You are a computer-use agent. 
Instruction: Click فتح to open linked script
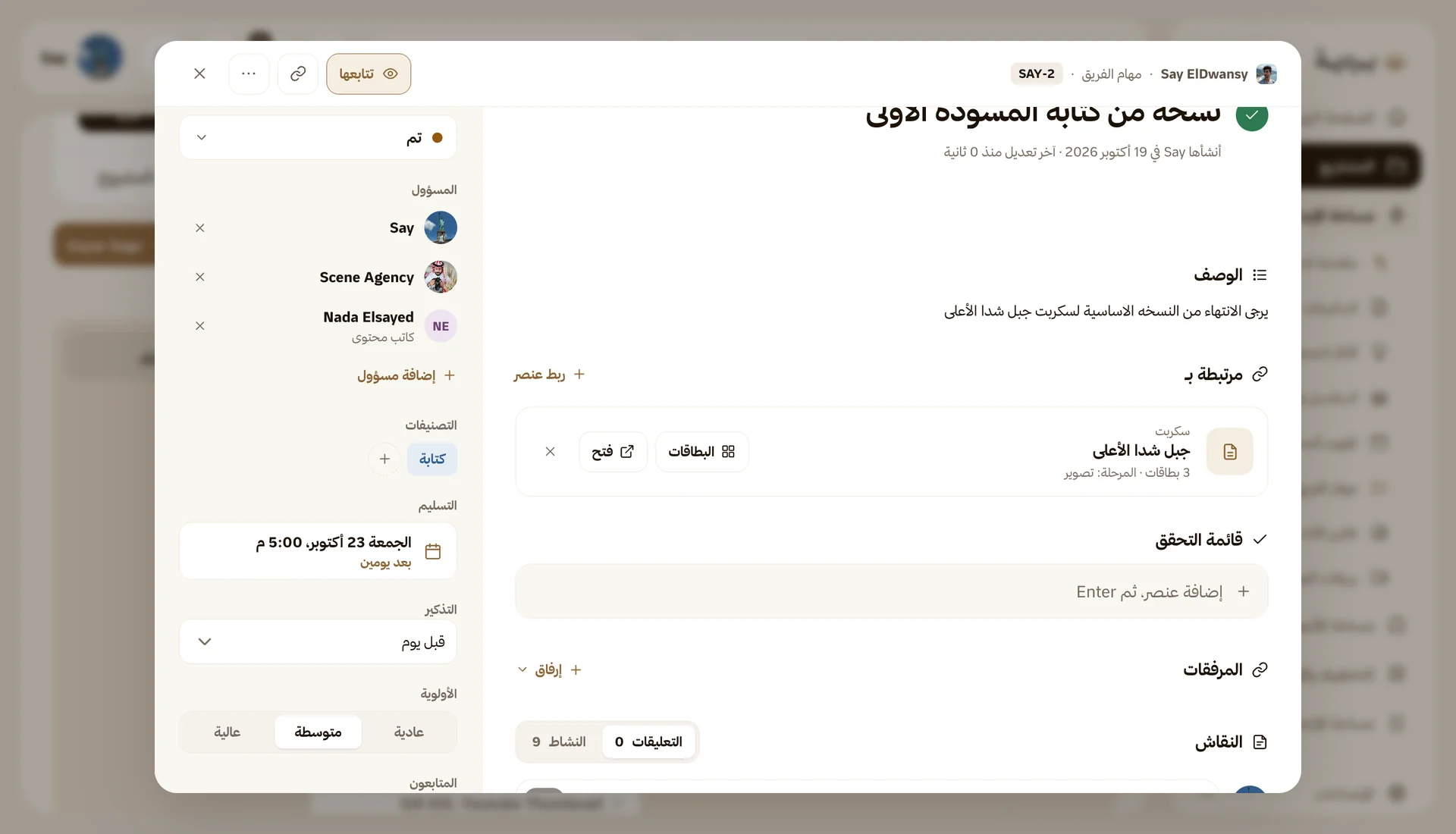click(x=613, y=452)
